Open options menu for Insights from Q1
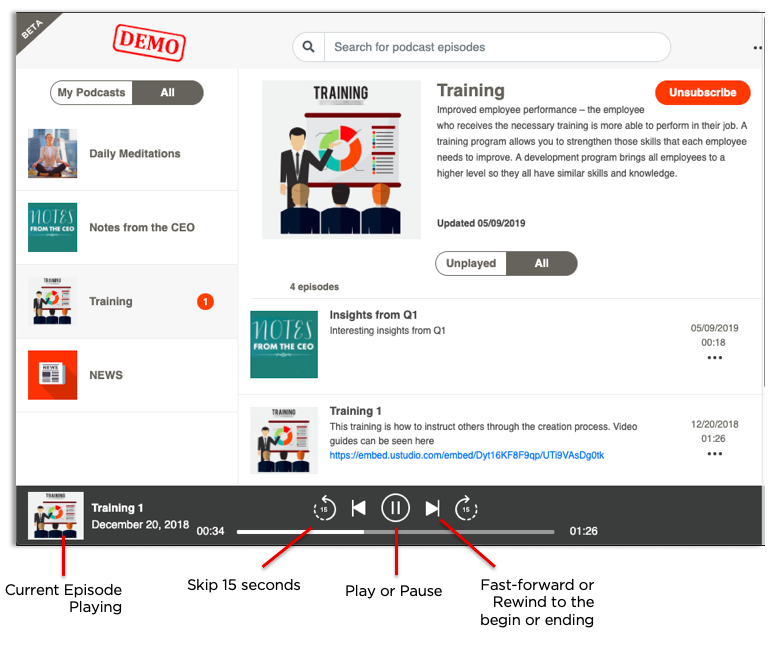Screen dimensions: 774x647 [714, 358]
